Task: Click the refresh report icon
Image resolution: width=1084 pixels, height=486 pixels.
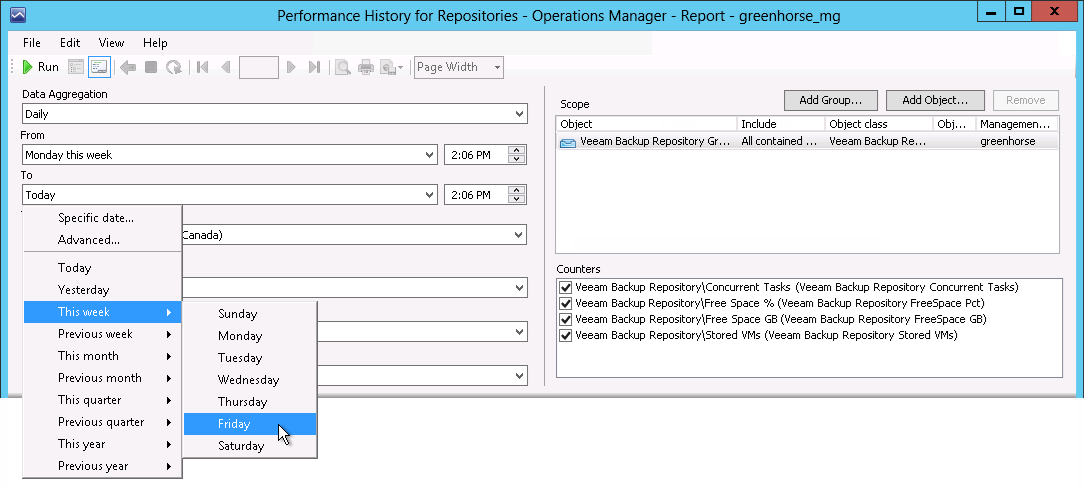Action: 174,67
